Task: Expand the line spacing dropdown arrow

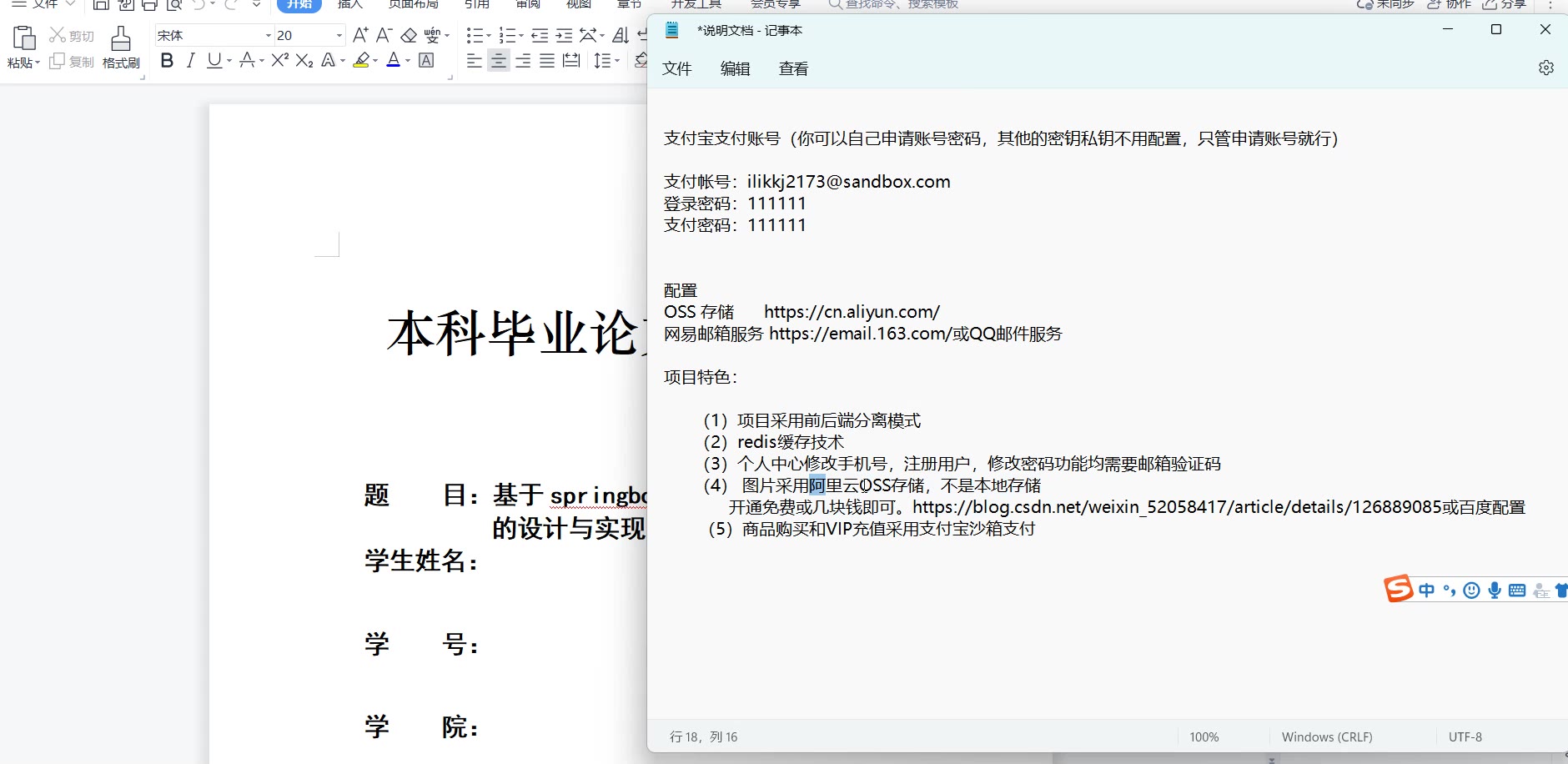Action: tap(617, 61)
